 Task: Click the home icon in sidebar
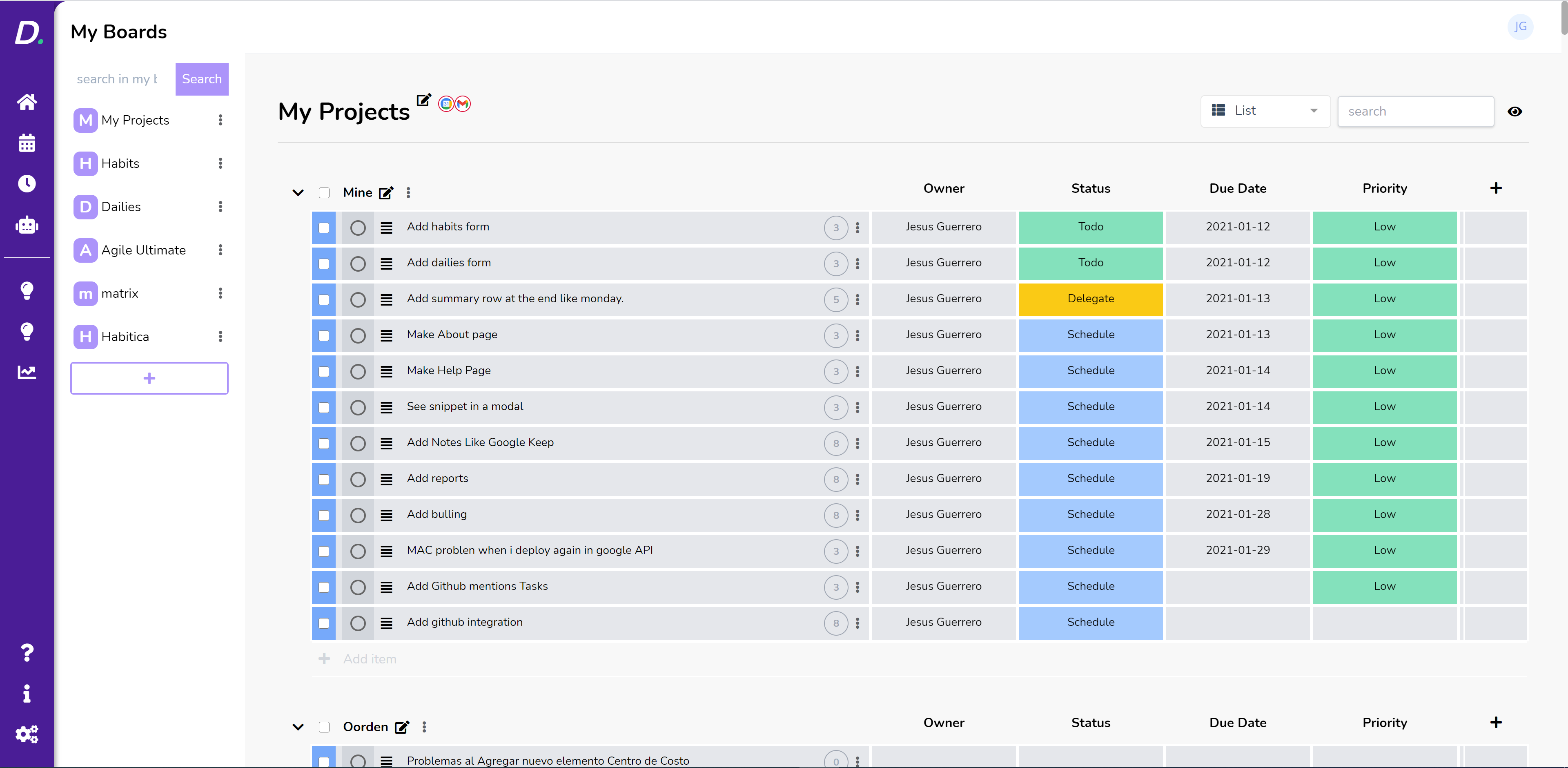pyautogui.click(x=27, y=102)
